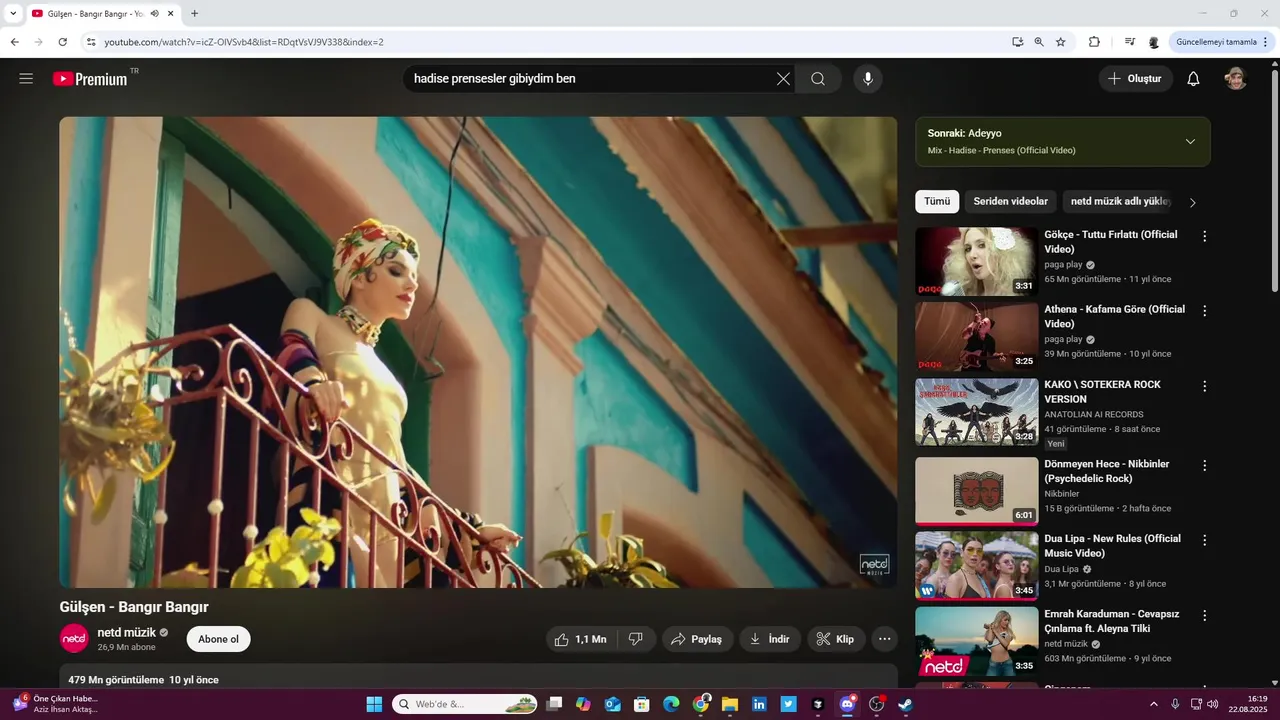The image size is (1280, 720).
Task: Open Chrome tab search dropdown
Action: 13,14
